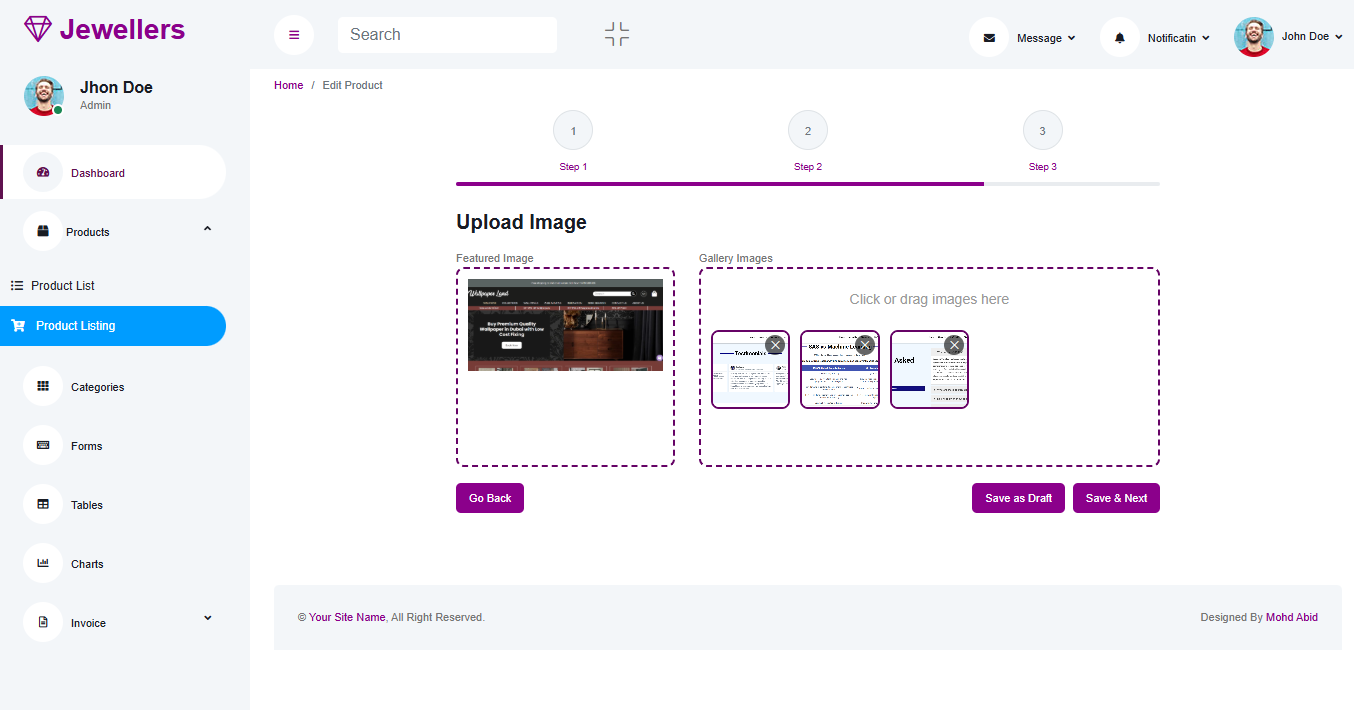Open the Dashboard gauge icon
Viewport: 1354px width, 710px height.
click(43, 172)
